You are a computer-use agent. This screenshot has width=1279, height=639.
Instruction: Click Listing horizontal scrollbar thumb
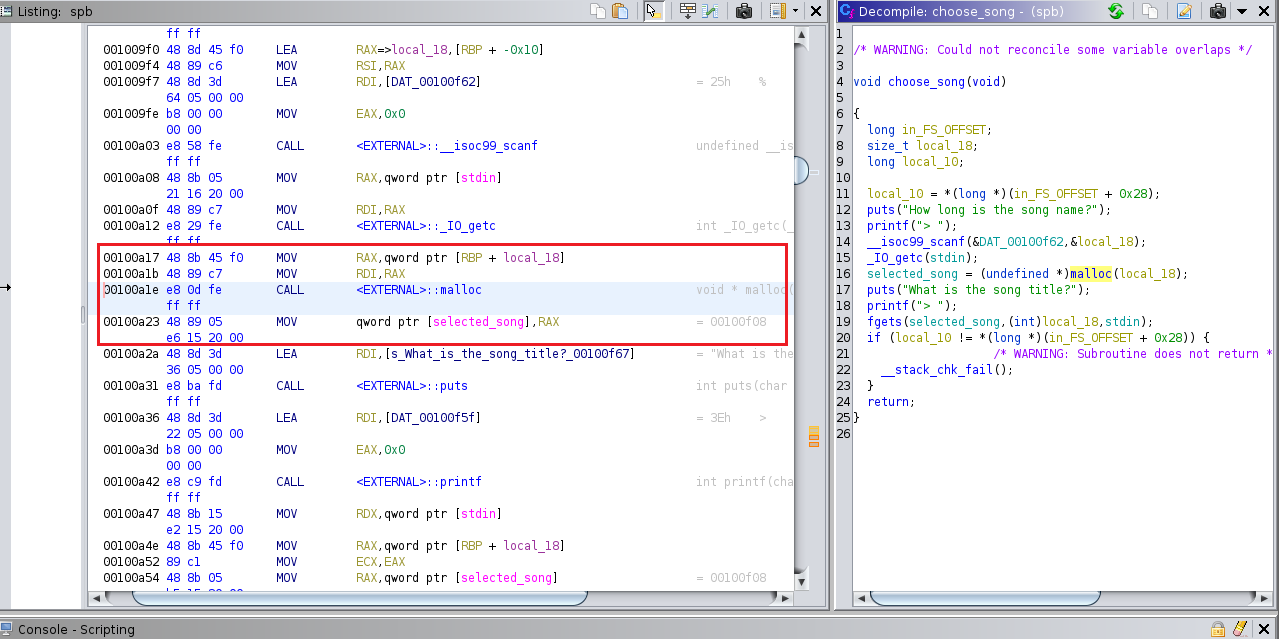[358, 598]
